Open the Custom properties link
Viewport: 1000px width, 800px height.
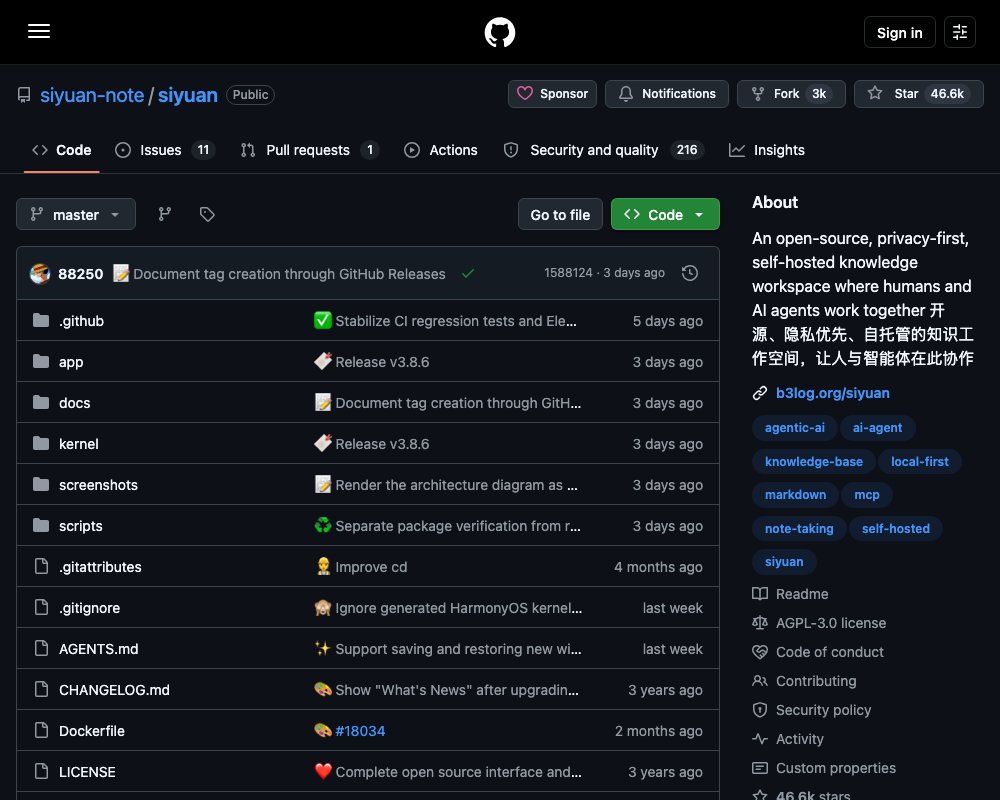pos(824,768)
